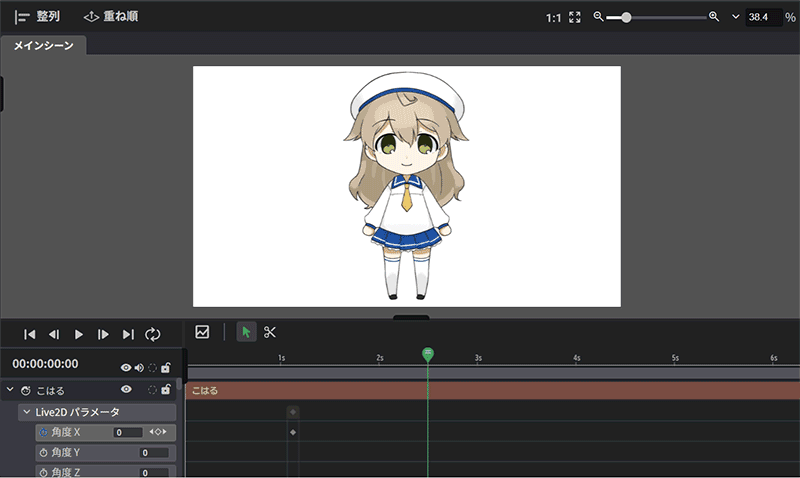Play the animation
Image resolution: width=800 pixels, height=478 pixels.
click(79, 334)
